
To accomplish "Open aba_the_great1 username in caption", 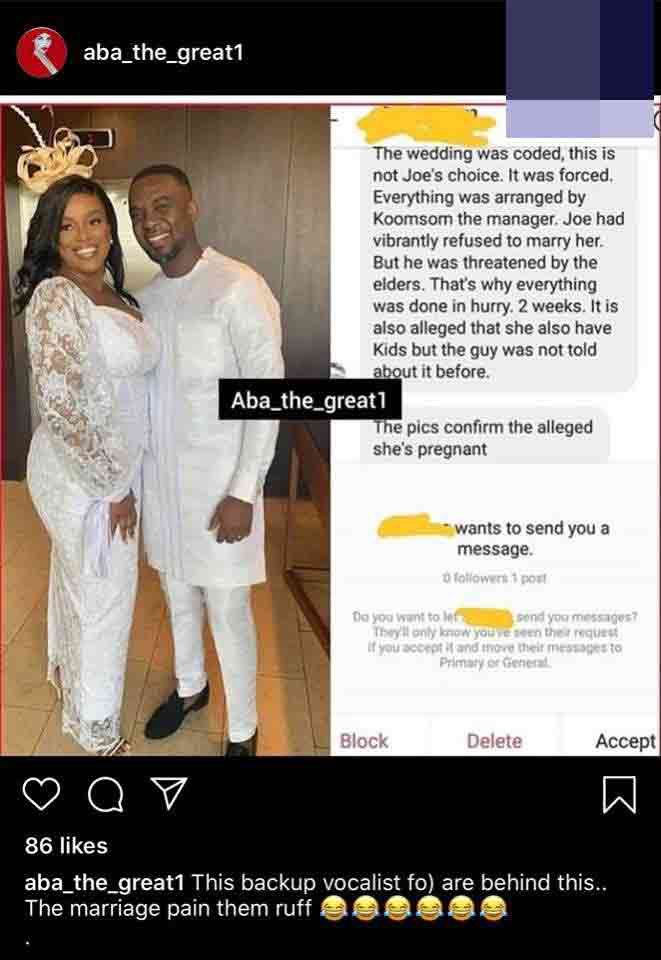I will pyautogui.click(x=105, y=882).
